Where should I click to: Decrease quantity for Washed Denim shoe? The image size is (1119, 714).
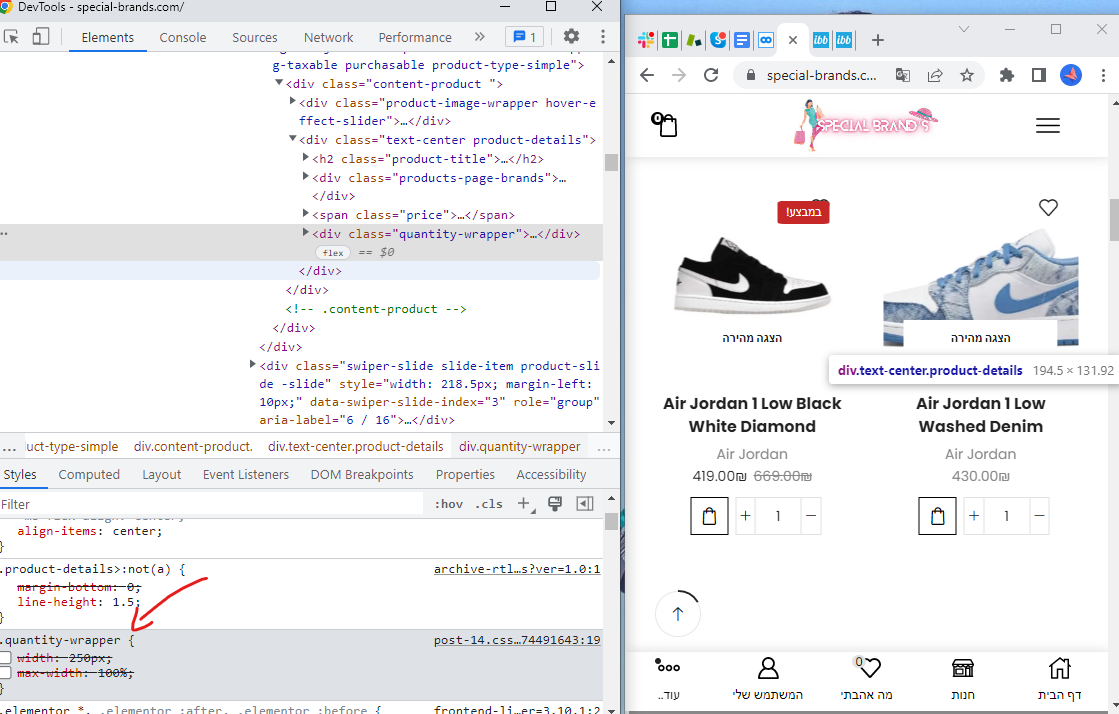(x=1039, y=516)
